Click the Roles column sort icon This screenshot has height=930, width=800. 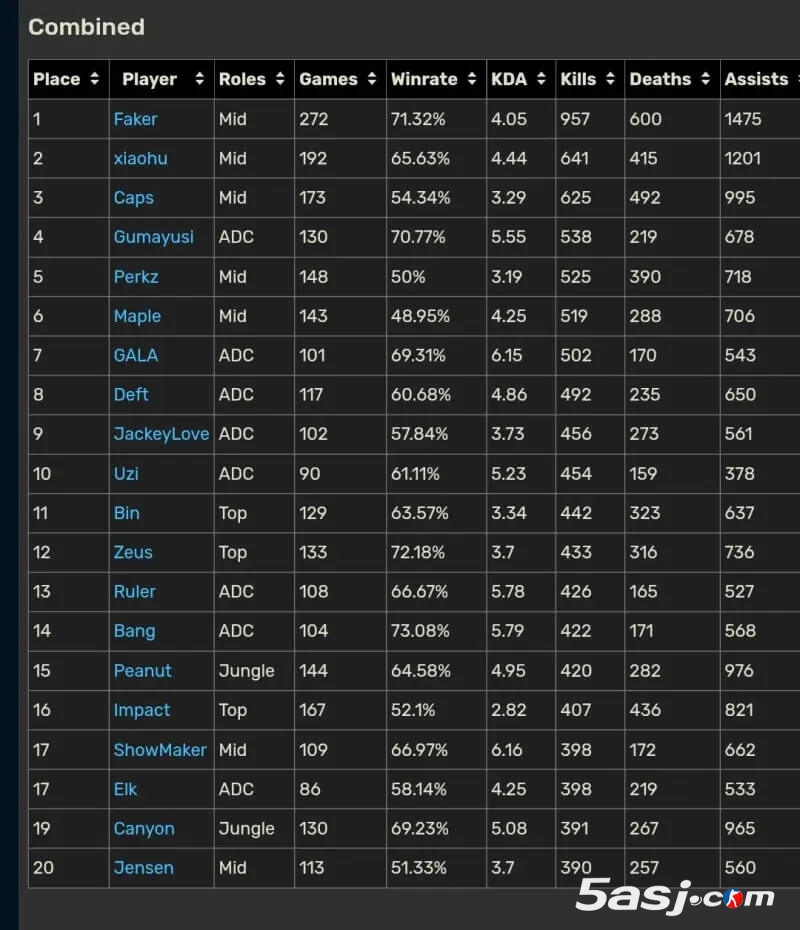[283, 79]
